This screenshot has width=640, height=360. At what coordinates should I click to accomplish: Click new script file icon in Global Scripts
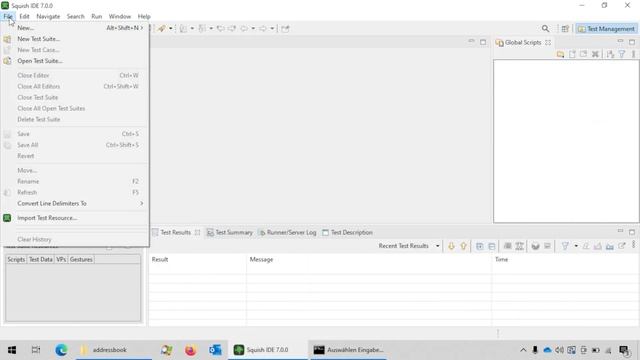click(x=572, y=54)
